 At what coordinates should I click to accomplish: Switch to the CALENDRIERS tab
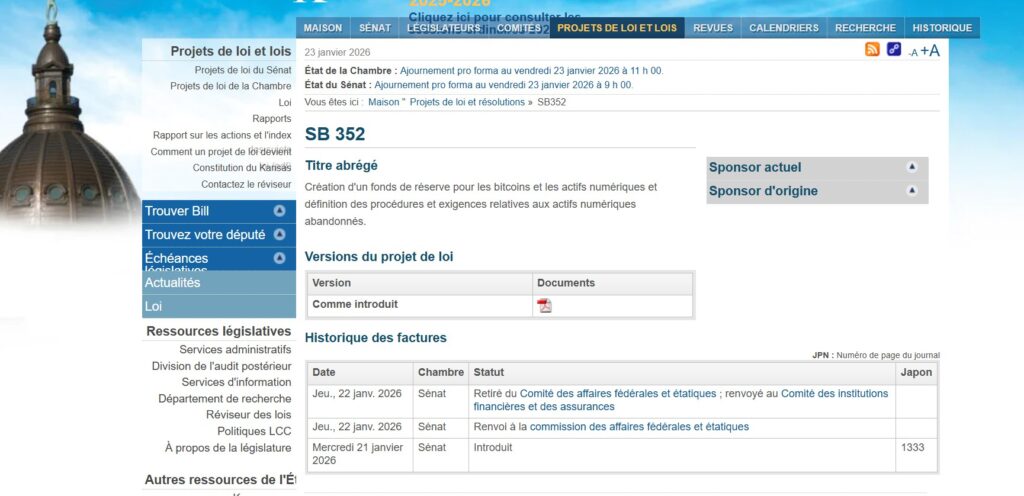click(783, 28)
